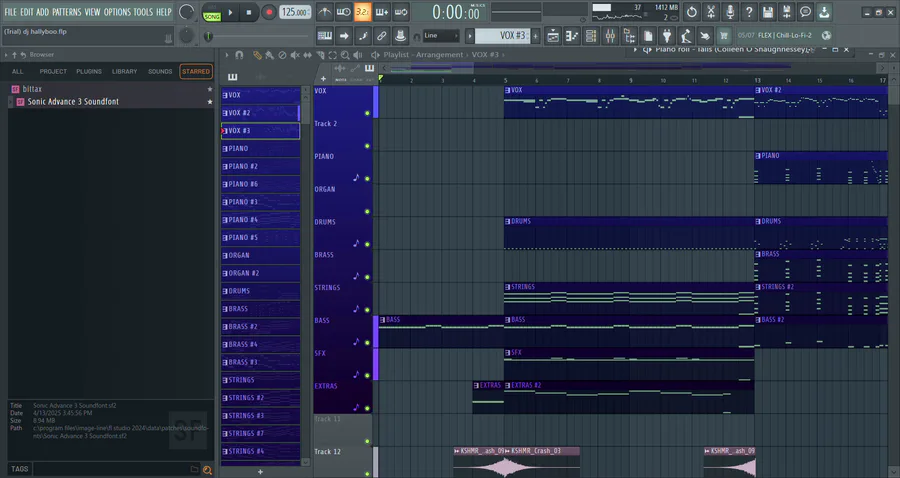Click the add track plus button in playlist
This screenshot has height=478, width=900.
[x=323, y=79]
